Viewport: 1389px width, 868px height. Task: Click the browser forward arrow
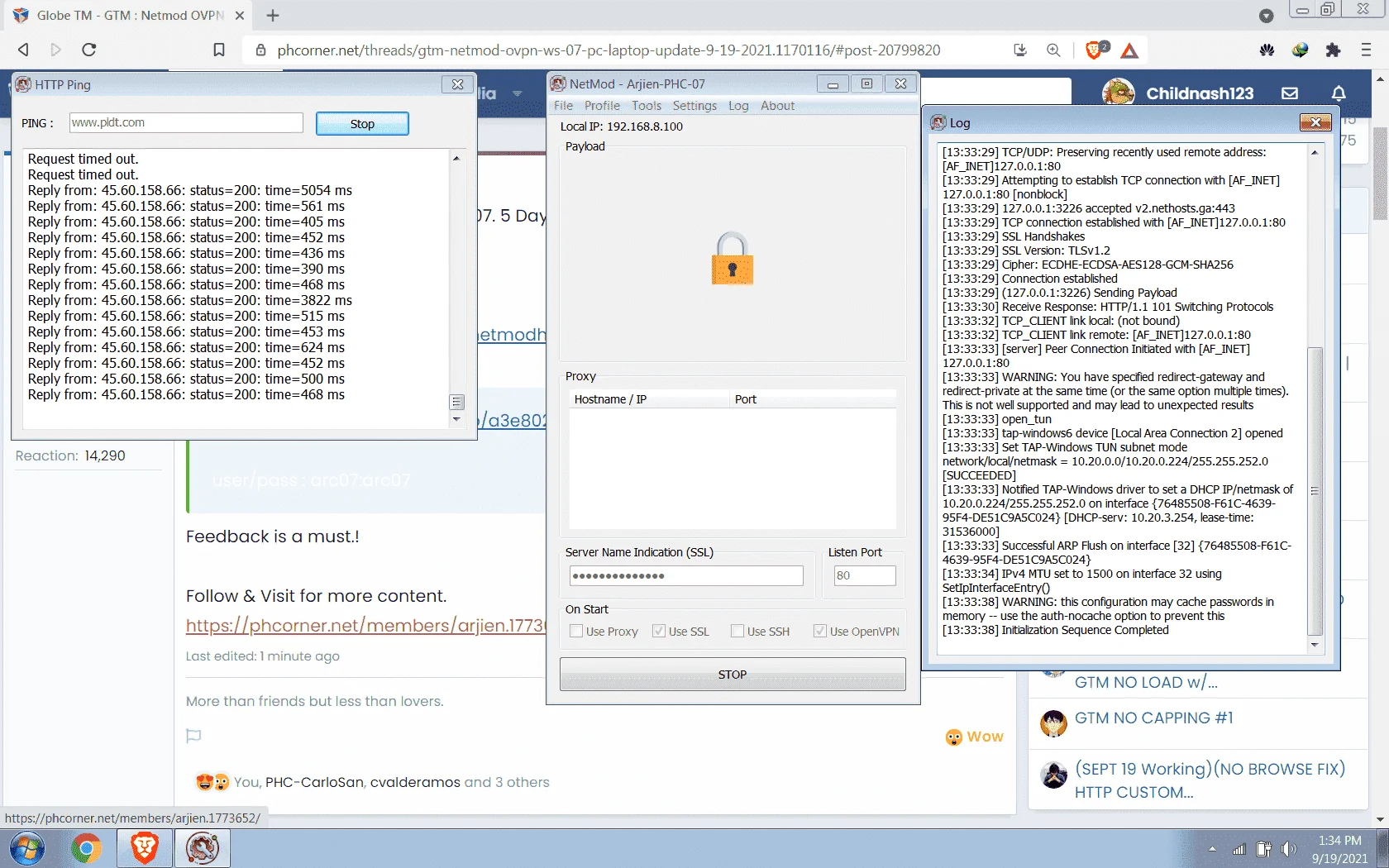coord(55,50)
